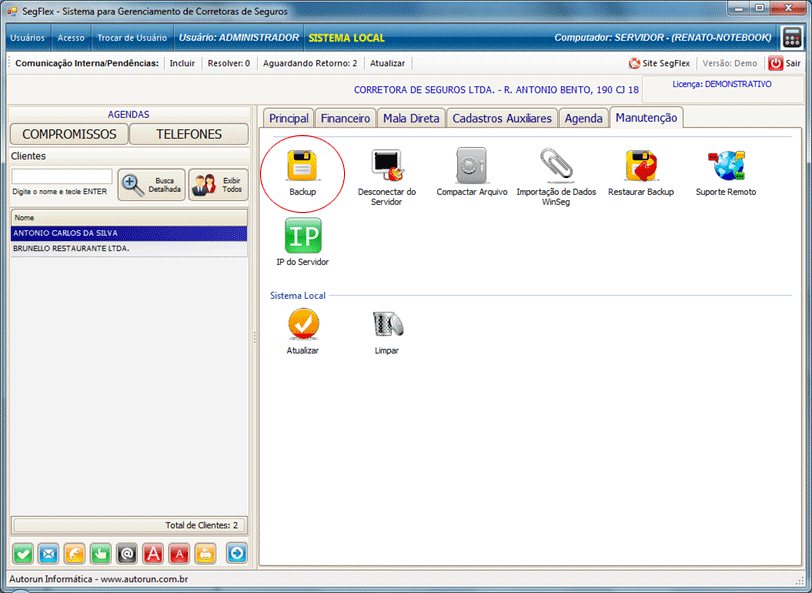This screenshot has width=812, height=593.
Task: Click the large red letter A icon
Action: point(153,554)
